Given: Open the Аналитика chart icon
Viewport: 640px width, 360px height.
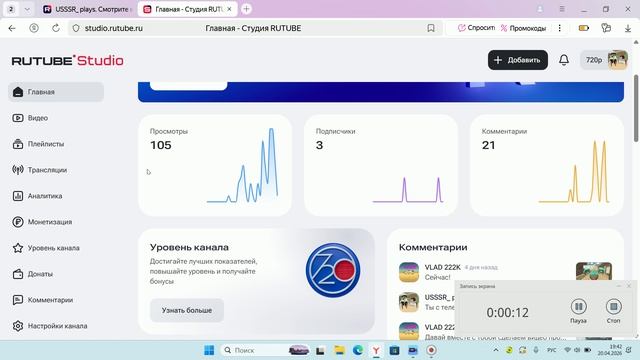Looking at the screenshot, I should tap(18, 196).
